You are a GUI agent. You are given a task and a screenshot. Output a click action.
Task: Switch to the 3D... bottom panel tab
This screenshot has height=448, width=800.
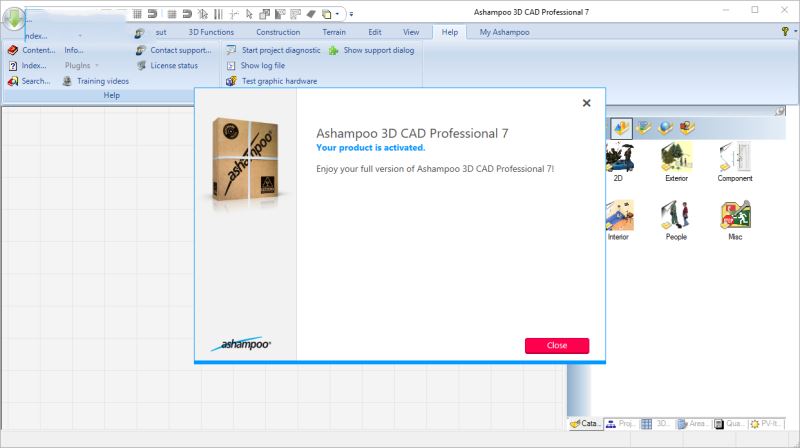(657, 424)
